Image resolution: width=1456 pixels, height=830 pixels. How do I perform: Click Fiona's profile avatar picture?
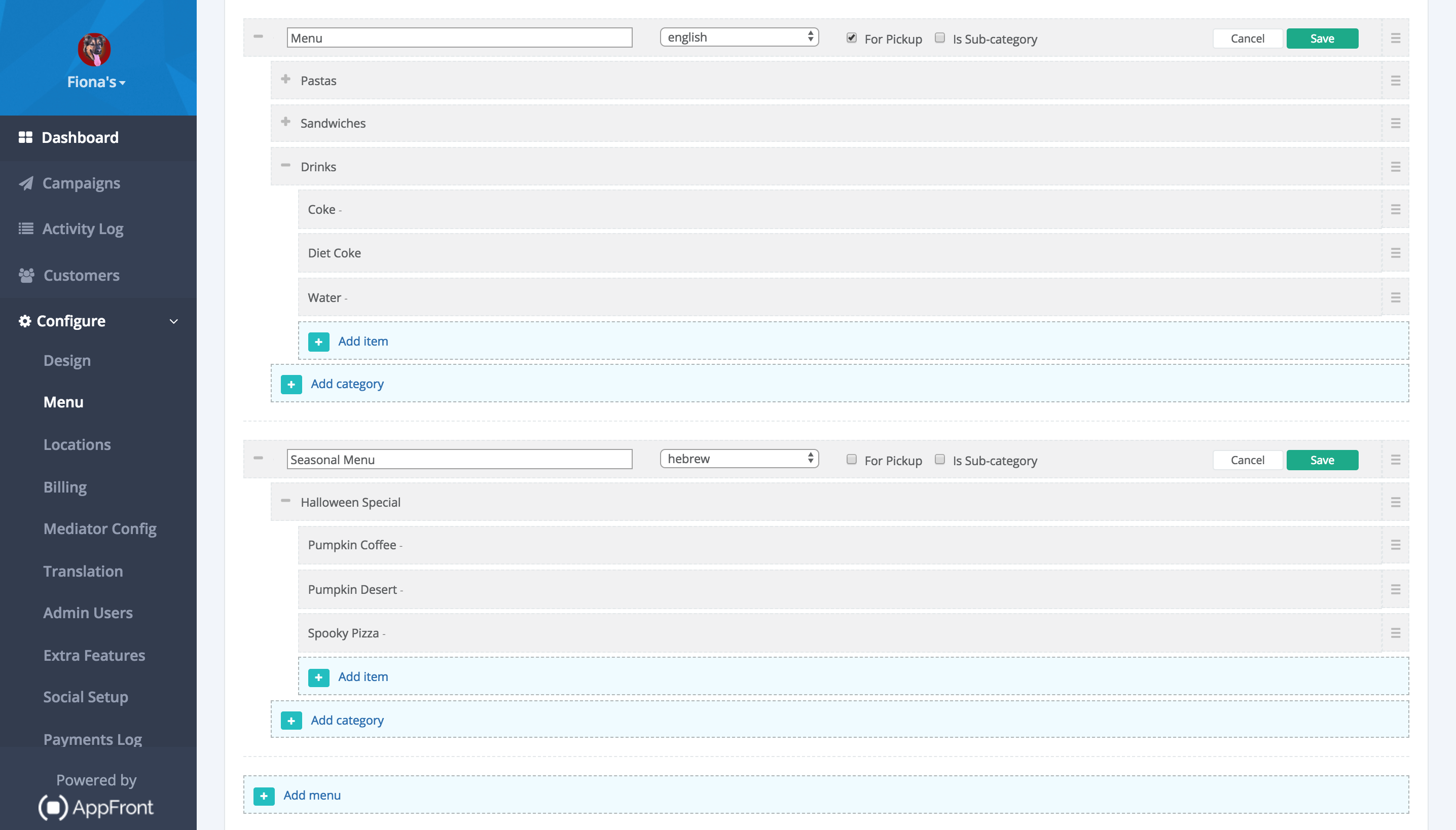pyautogui.click(x=94, y=50)
